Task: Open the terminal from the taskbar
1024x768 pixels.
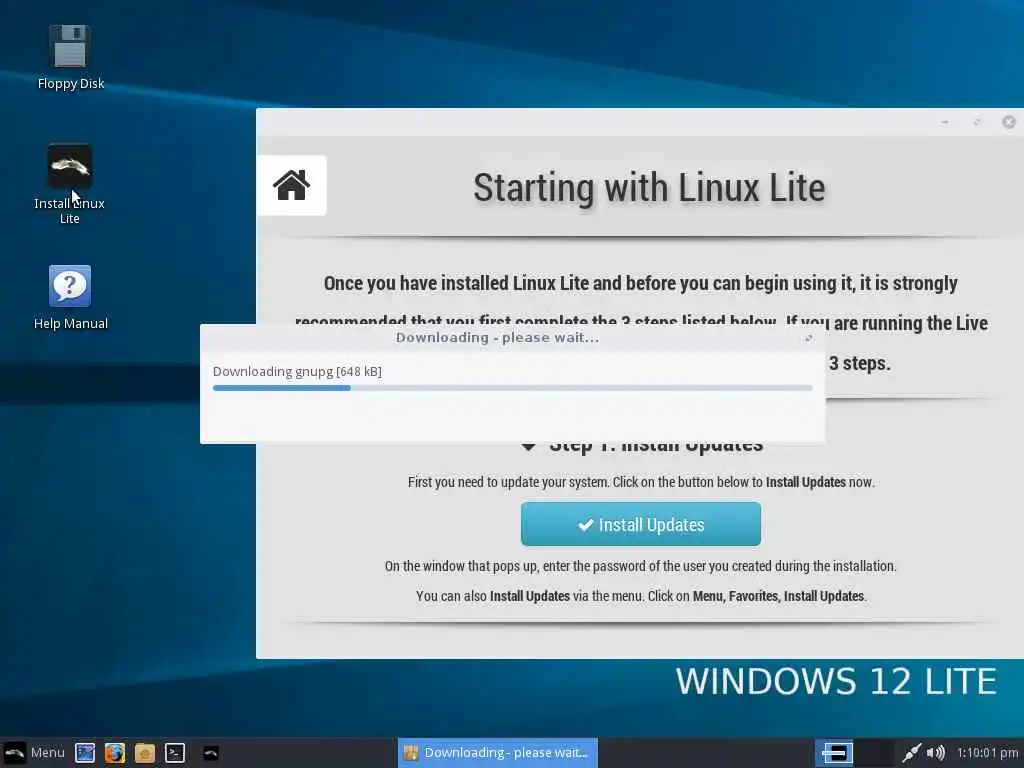Action: point(174,753)
